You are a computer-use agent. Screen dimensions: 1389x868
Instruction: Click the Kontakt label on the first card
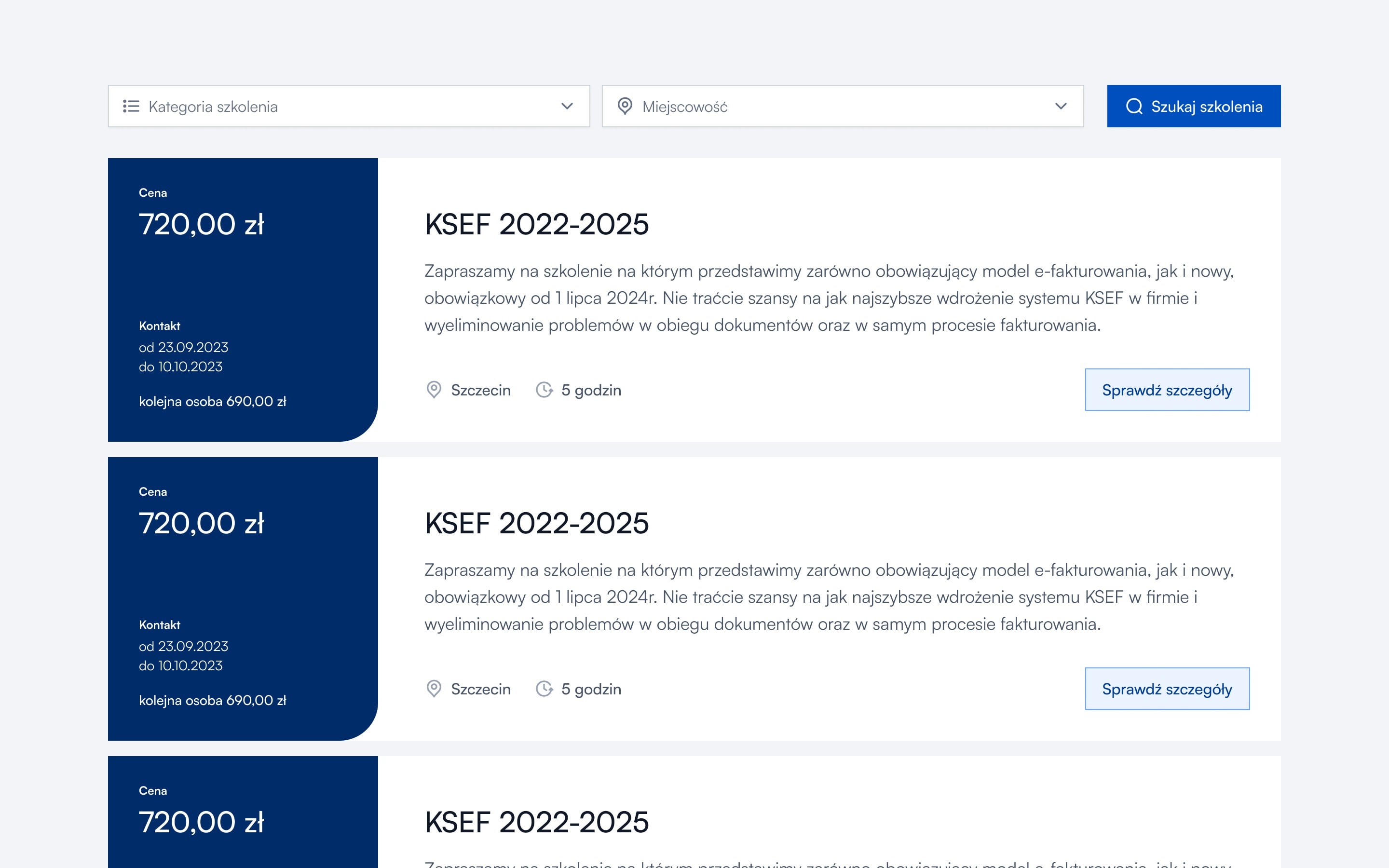pyautogui.click(x=160, y=325)
